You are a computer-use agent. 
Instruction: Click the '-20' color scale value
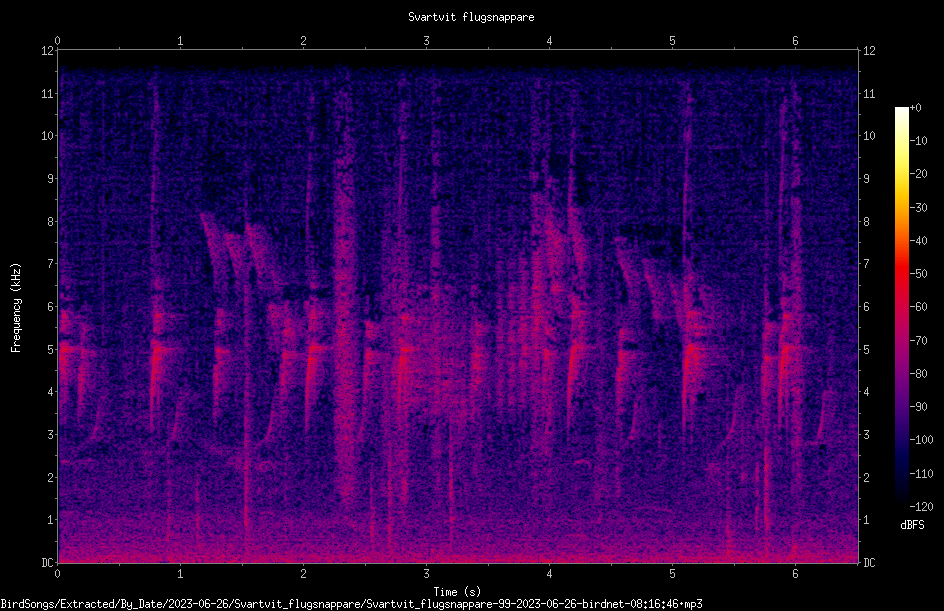(x=918, y=174)
